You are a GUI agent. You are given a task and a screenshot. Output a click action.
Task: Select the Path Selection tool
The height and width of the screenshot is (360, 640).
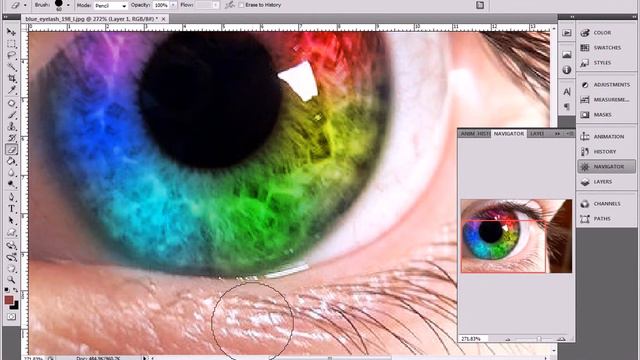point(11,220)
